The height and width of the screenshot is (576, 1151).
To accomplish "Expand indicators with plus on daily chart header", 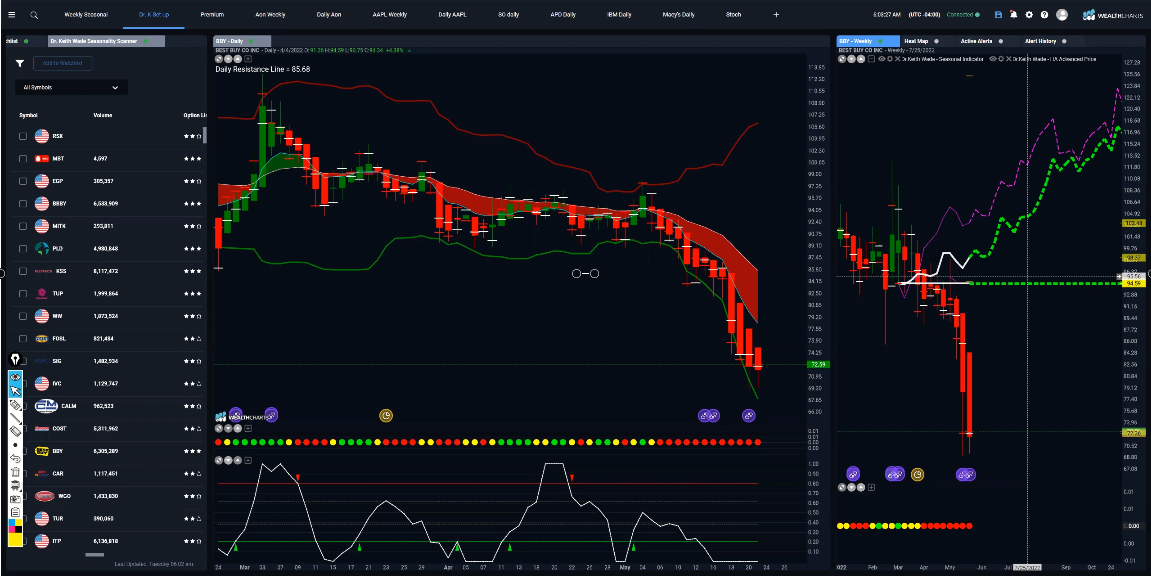I will pyautogui.click(x=247, y=59).
